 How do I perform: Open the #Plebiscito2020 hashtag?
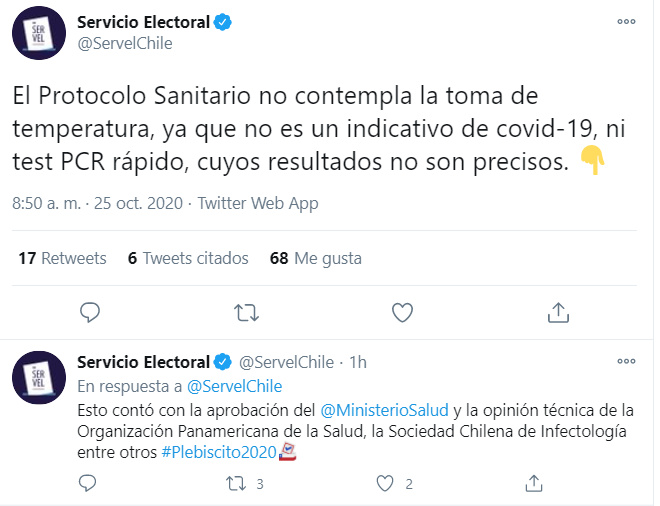click(217, 452)
